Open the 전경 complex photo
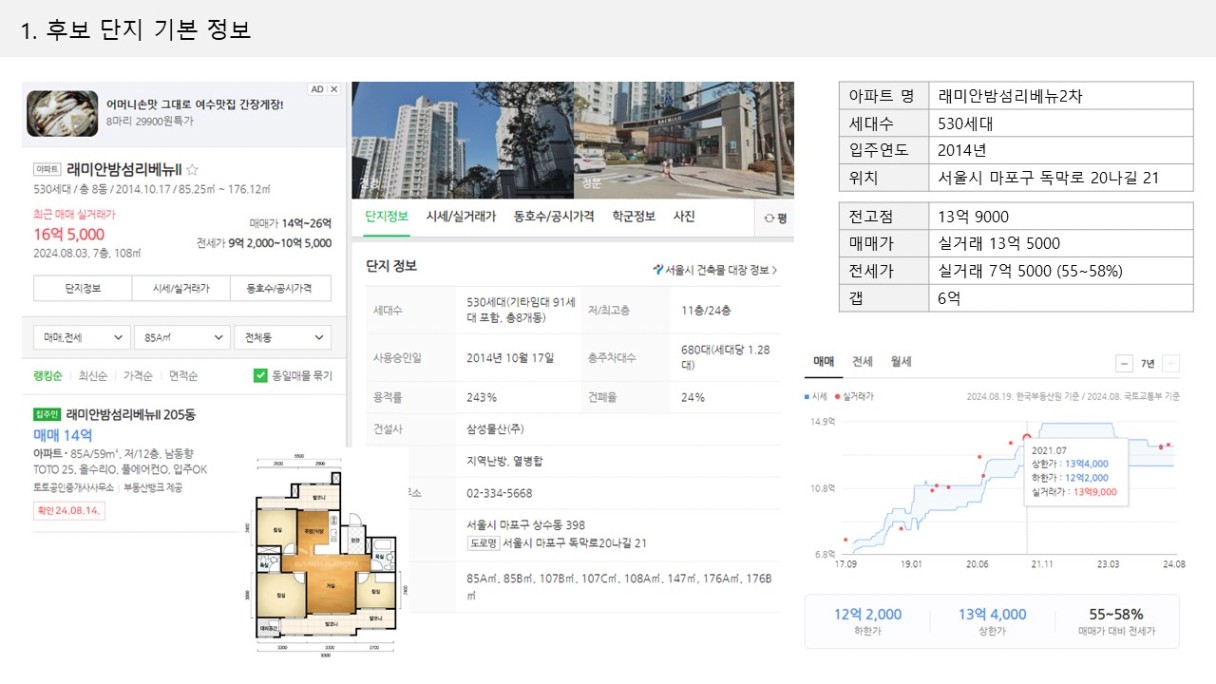Image resolution: width=1216 pixels, height=684 pixels. coord(462,140)
